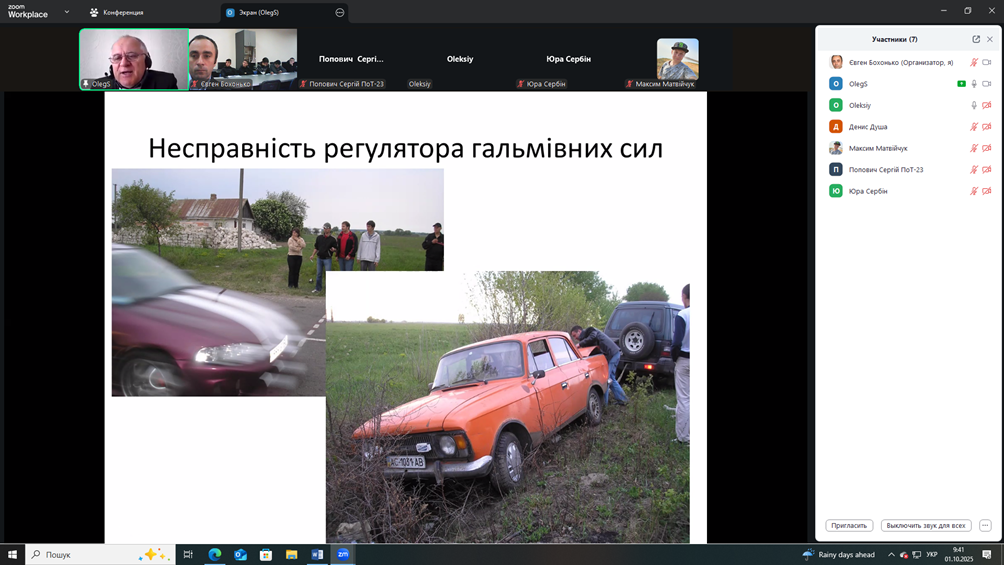Toggle Євген Бохонько's camera icon

click(986, 62)
